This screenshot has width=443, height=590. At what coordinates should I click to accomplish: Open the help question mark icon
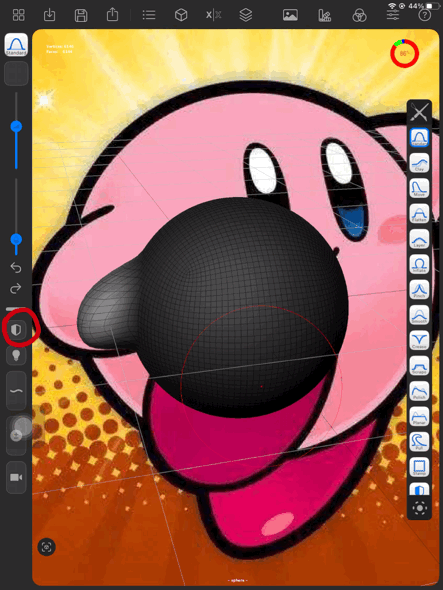(425, 15)
